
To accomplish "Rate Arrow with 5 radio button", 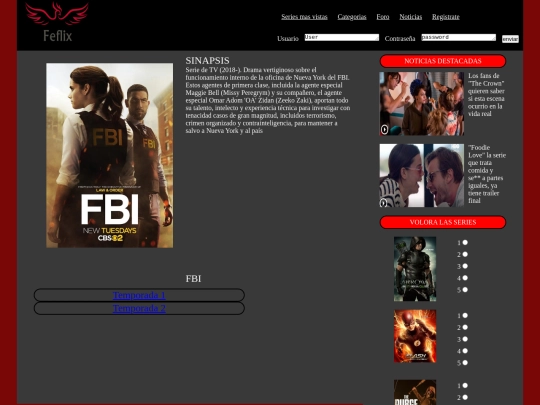I will pos(465,290).
